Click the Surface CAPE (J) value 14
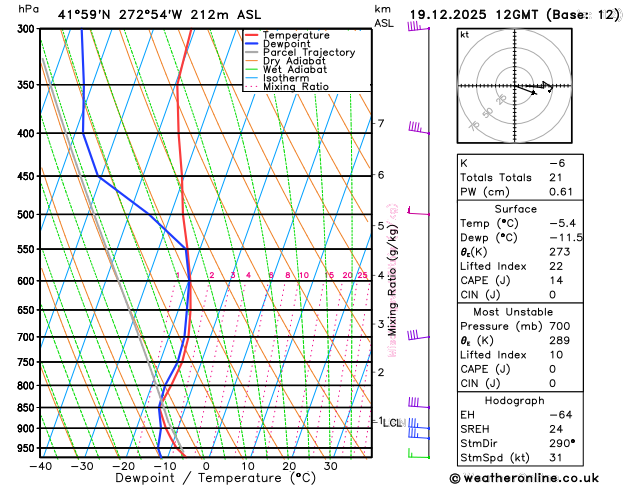The image size is (629, 486). click(556, 280)
